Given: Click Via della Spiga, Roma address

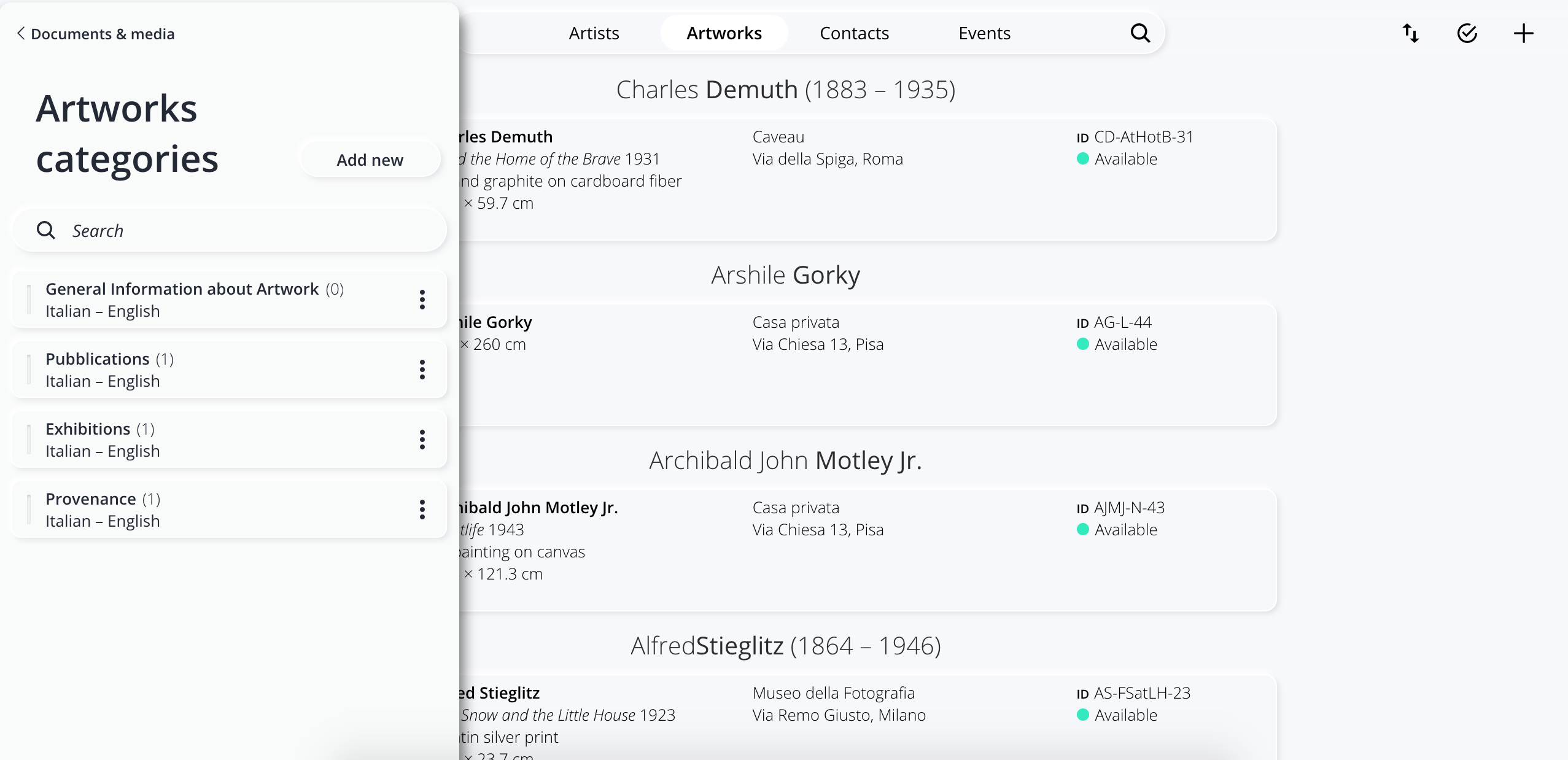Looking at the screenshot, I should (x=828, y=159).
